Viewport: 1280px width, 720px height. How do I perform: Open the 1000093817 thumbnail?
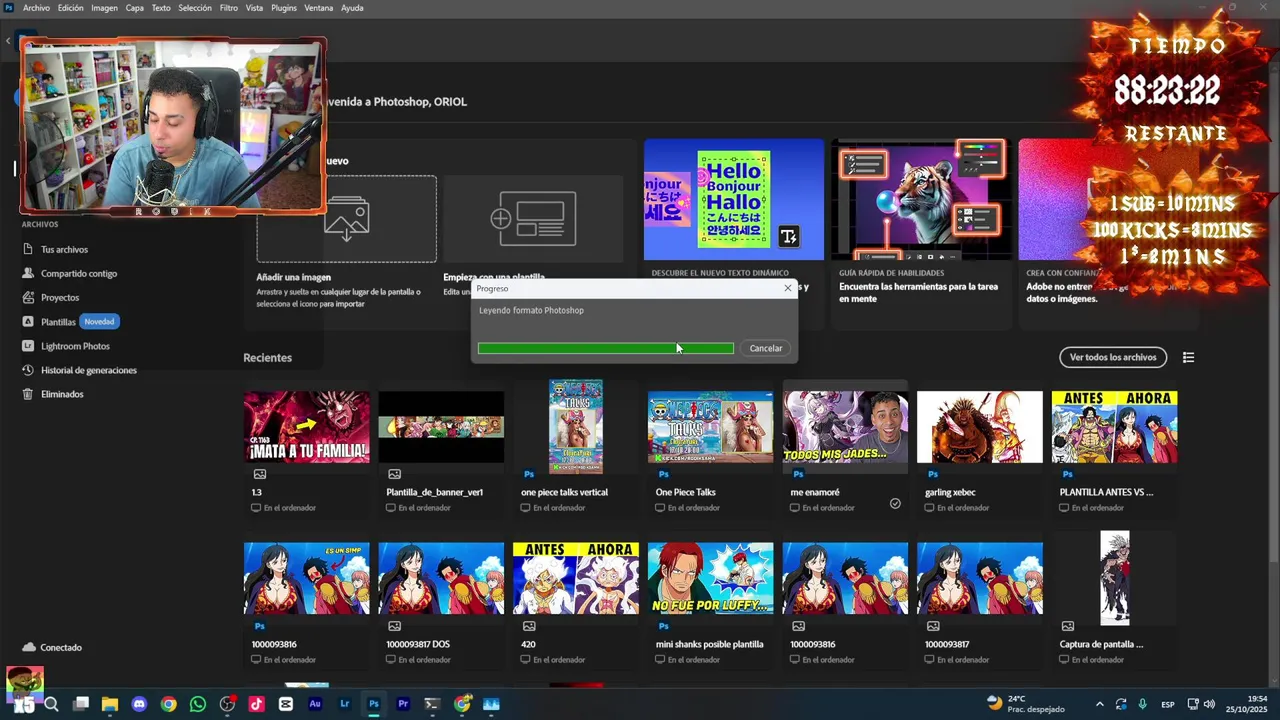(980, 578)
